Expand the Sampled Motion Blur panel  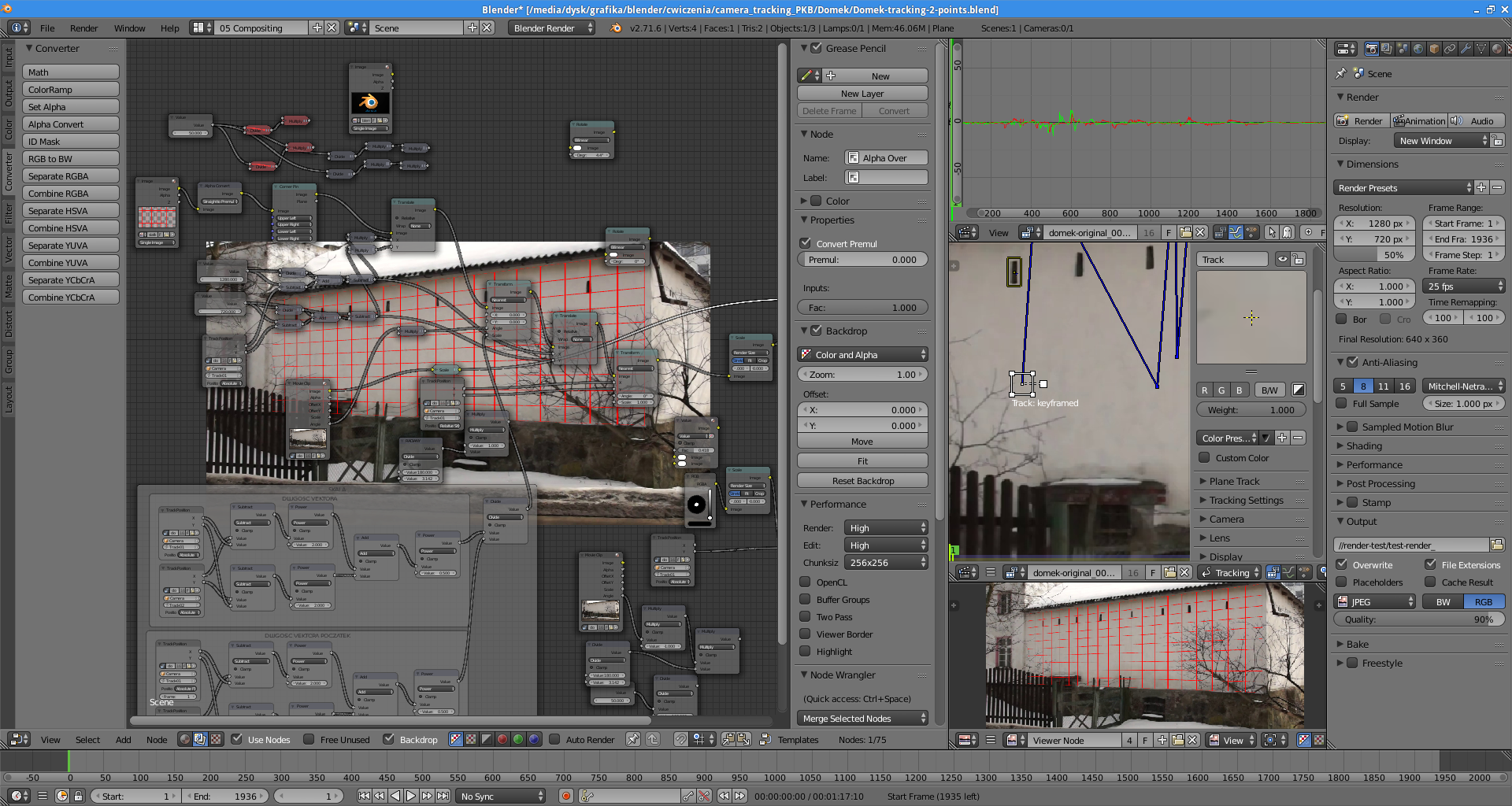[1407, 427]
